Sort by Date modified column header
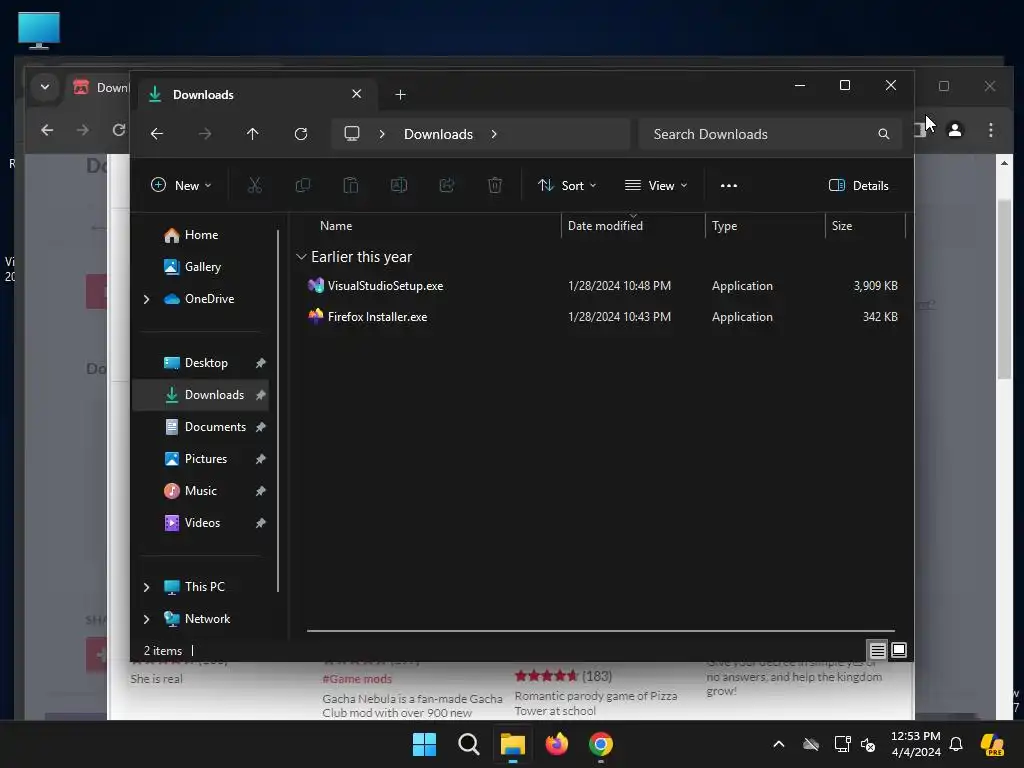The height and width of the screenshot is (768, 1024). [x=605, y=226]
